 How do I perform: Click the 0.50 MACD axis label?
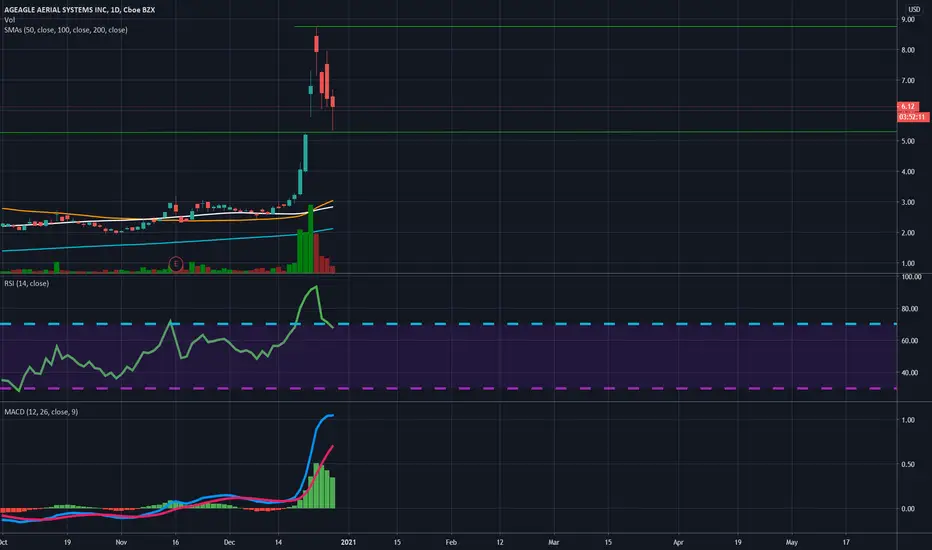coord(908,464)
